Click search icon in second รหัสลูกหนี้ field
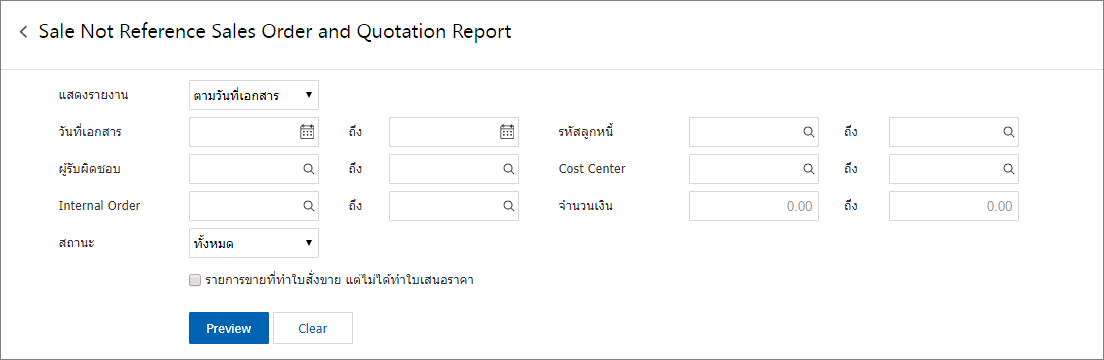 coord(1008,132)
